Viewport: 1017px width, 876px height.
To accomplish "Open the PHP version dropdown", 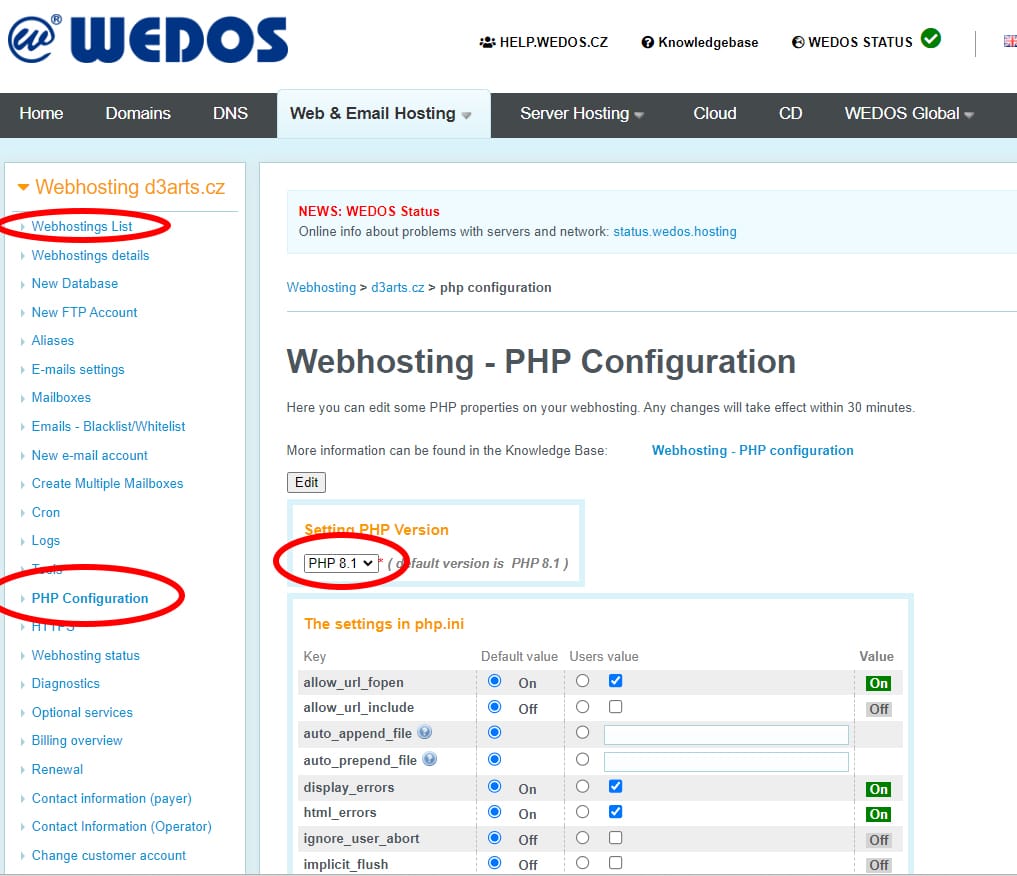I will click(341, 563).
